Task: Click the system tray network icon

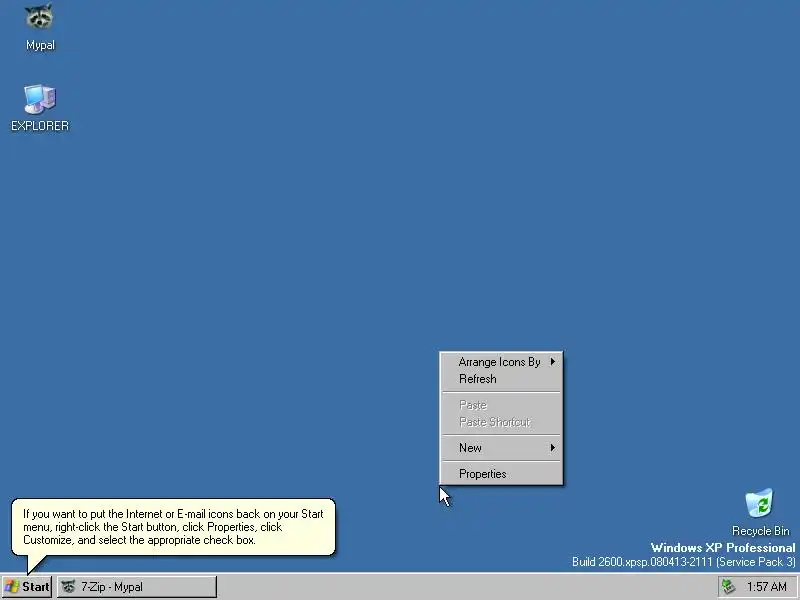Action: click(729, 587)
